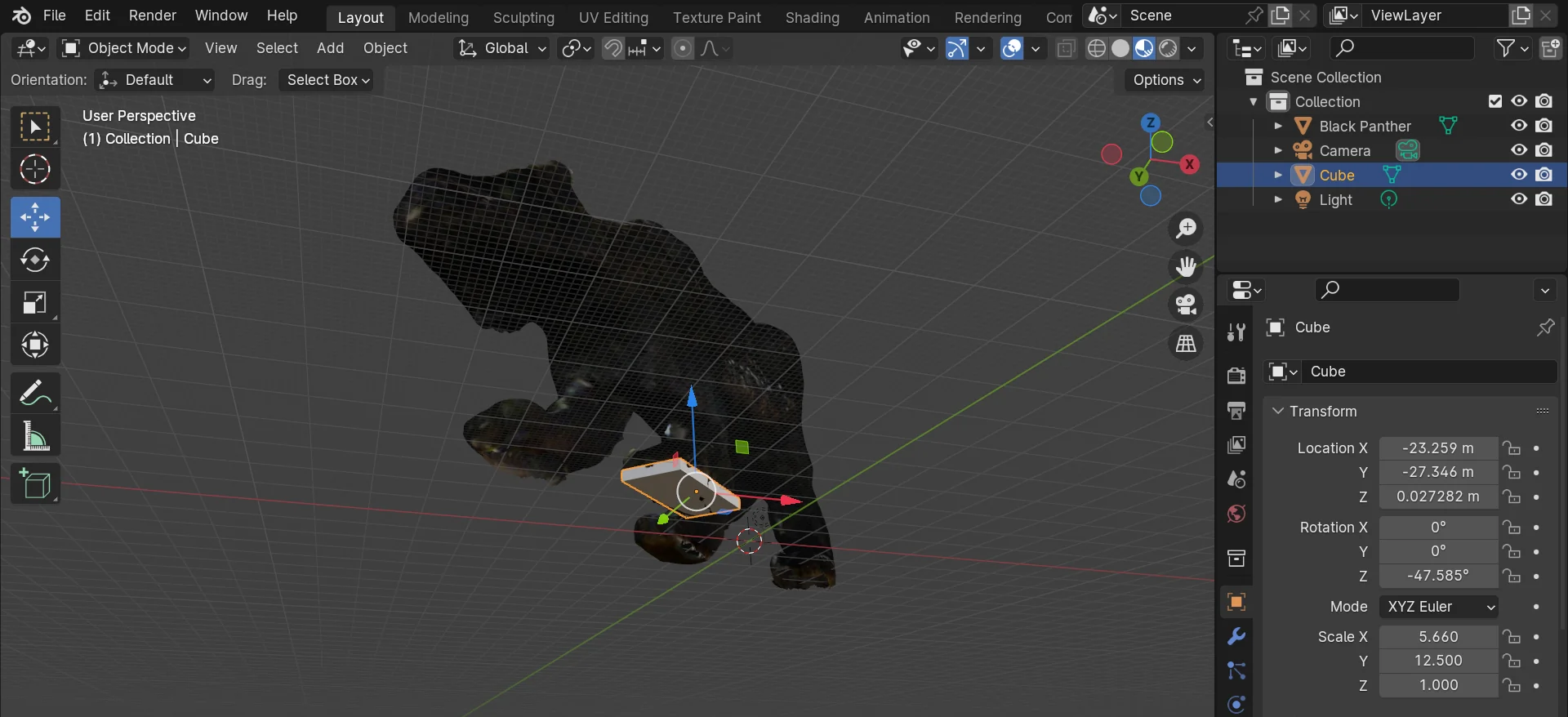Select the Scale tool in the toolbar

34,303
